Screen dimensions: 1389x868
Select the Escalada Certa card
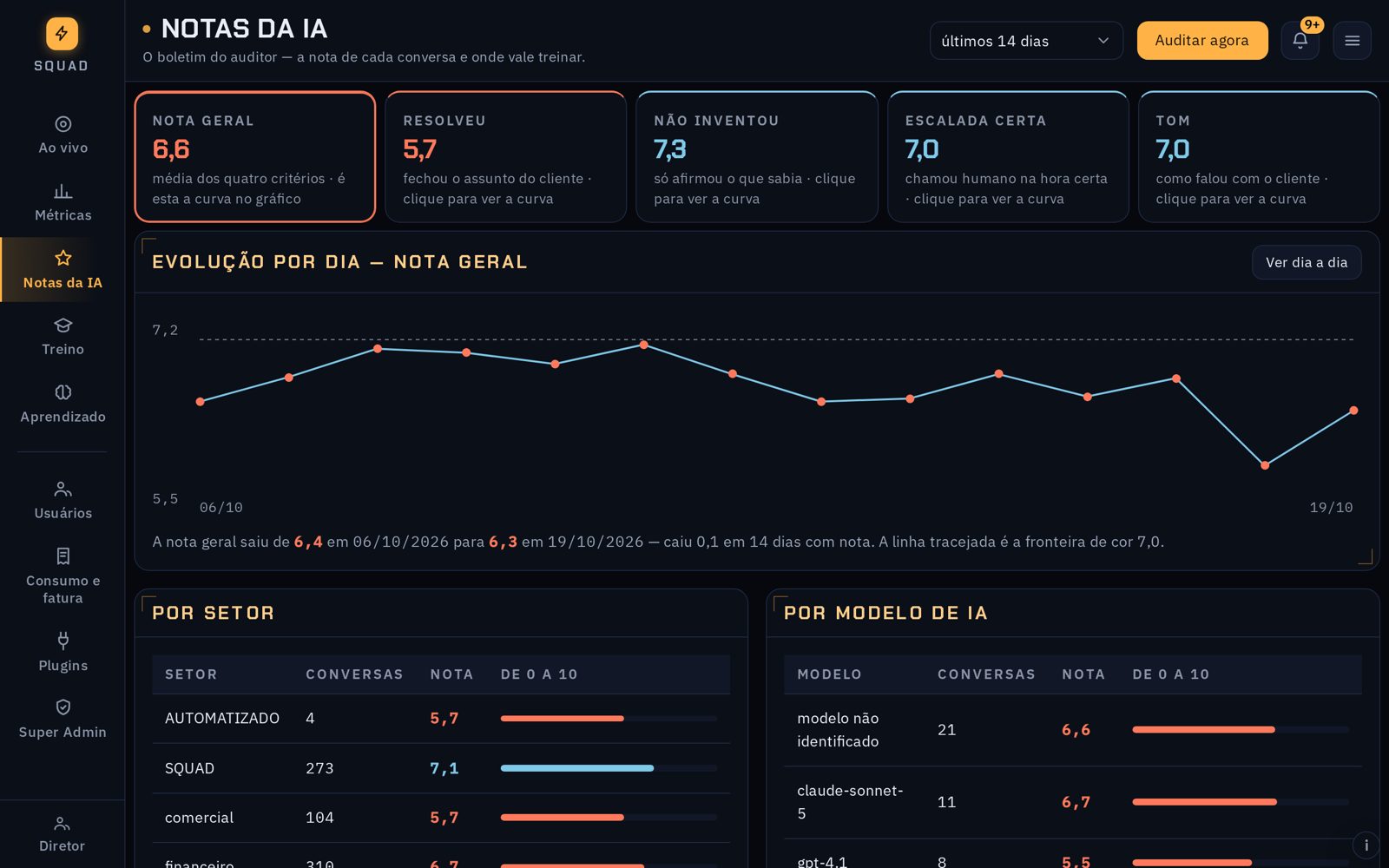click(x=1008, y=157)
